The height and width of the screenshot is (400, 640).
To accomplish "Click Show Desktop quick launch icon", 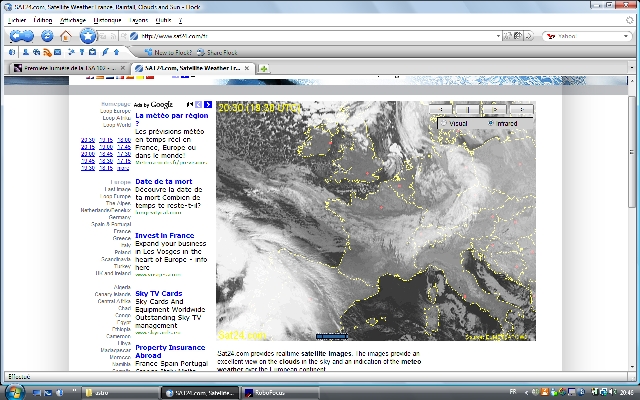I will [x=37, y=393].
